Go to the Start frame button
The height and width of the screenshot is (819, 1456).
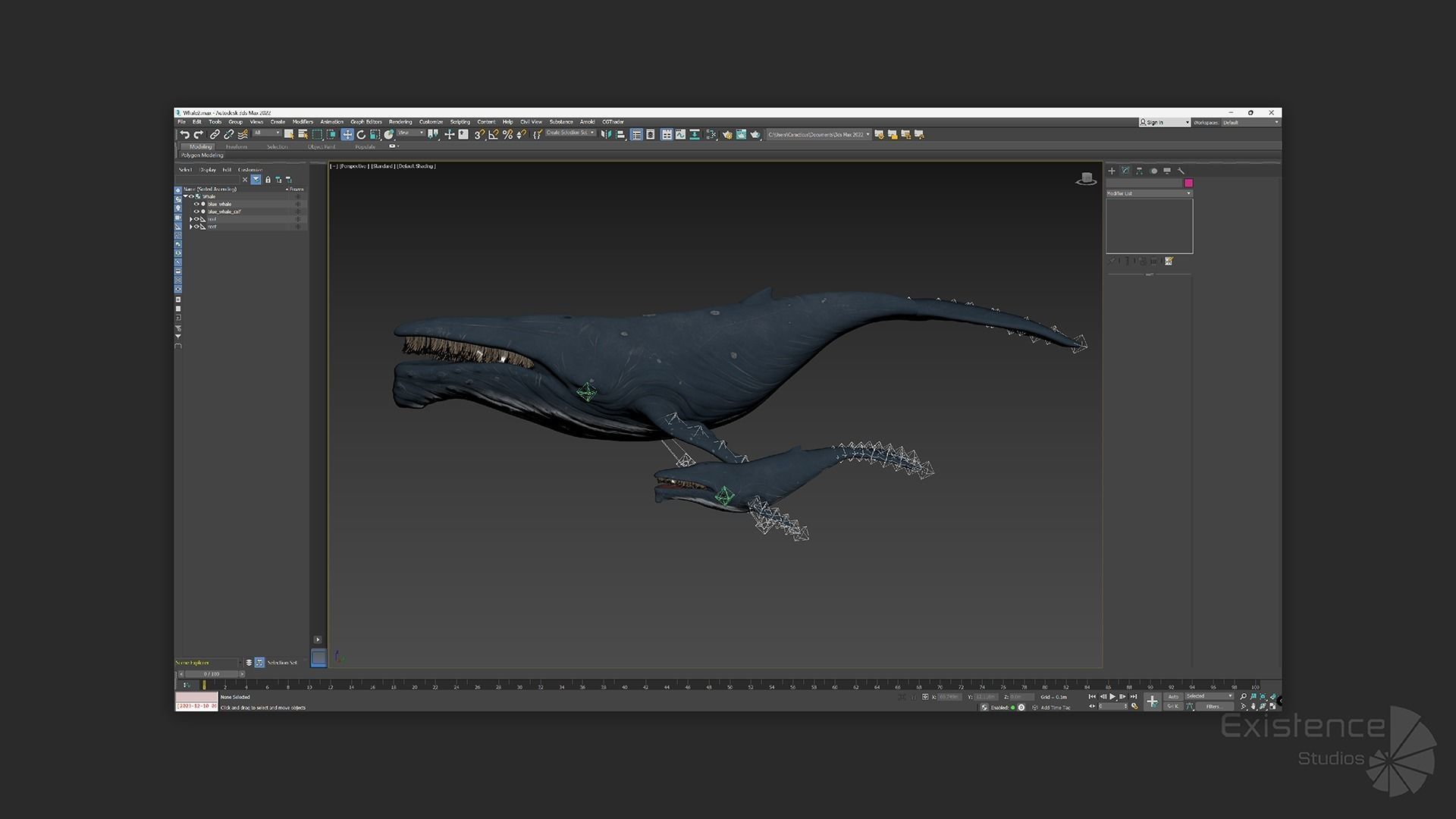pos(1092,697)
